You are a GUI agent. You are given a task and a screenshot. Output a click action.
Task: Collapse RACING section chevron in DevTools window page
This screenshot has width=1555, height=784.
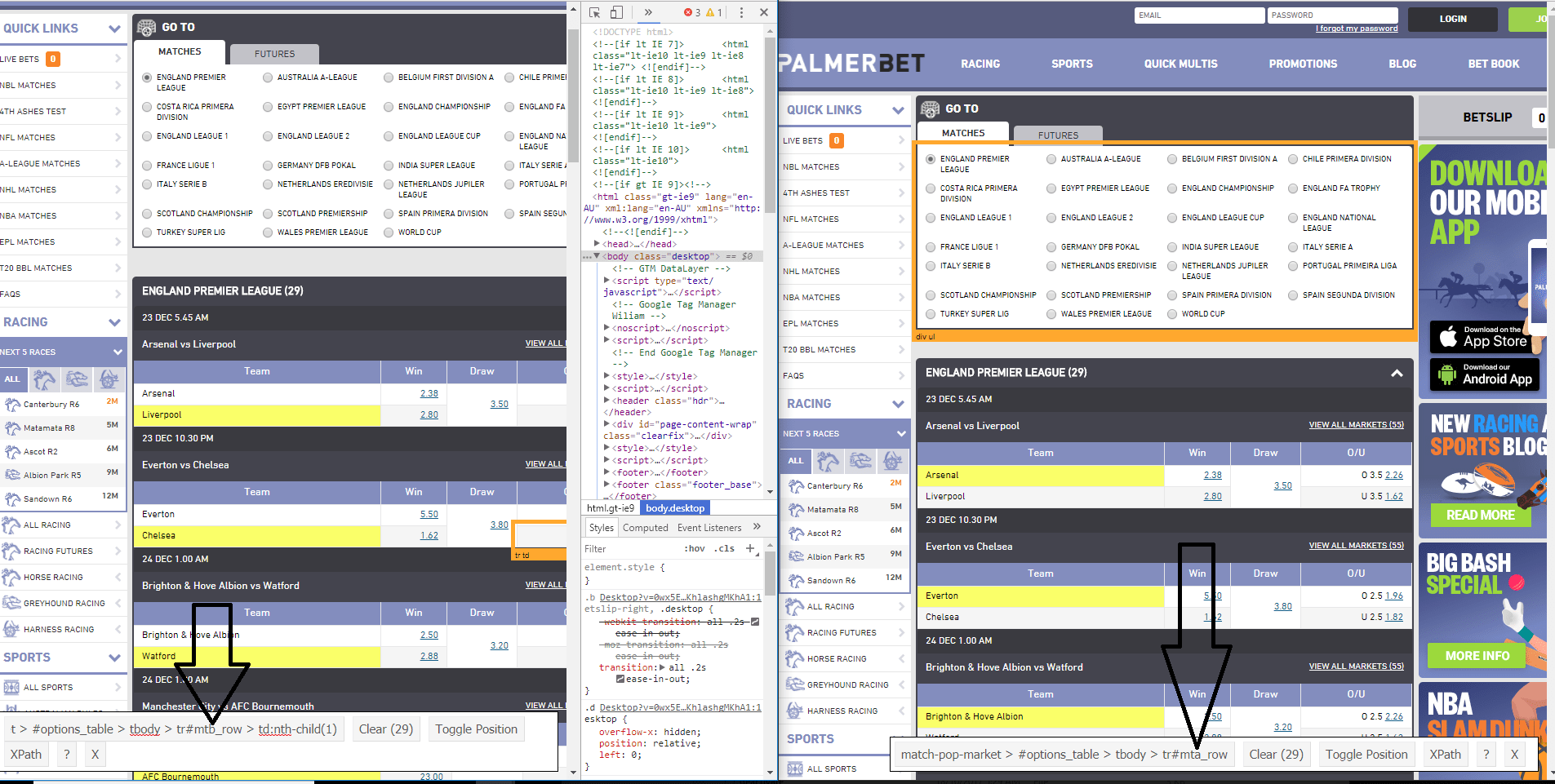click(115, 322)
